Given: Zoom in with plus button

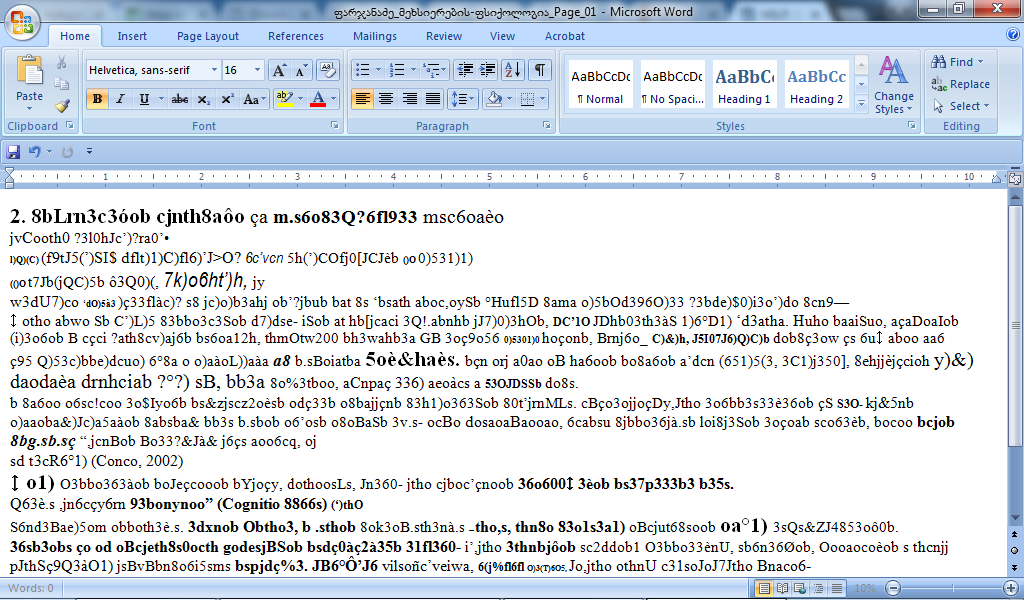Looking at the screenshot, I should click(1011, 588).
